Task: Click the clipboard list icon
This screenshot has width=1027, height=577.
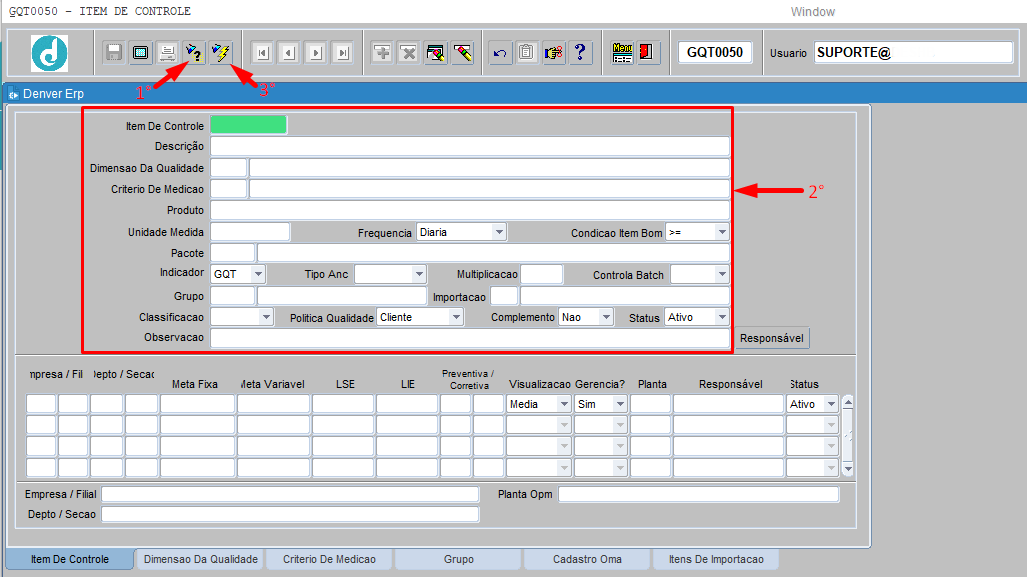Action: coord(526,52)
